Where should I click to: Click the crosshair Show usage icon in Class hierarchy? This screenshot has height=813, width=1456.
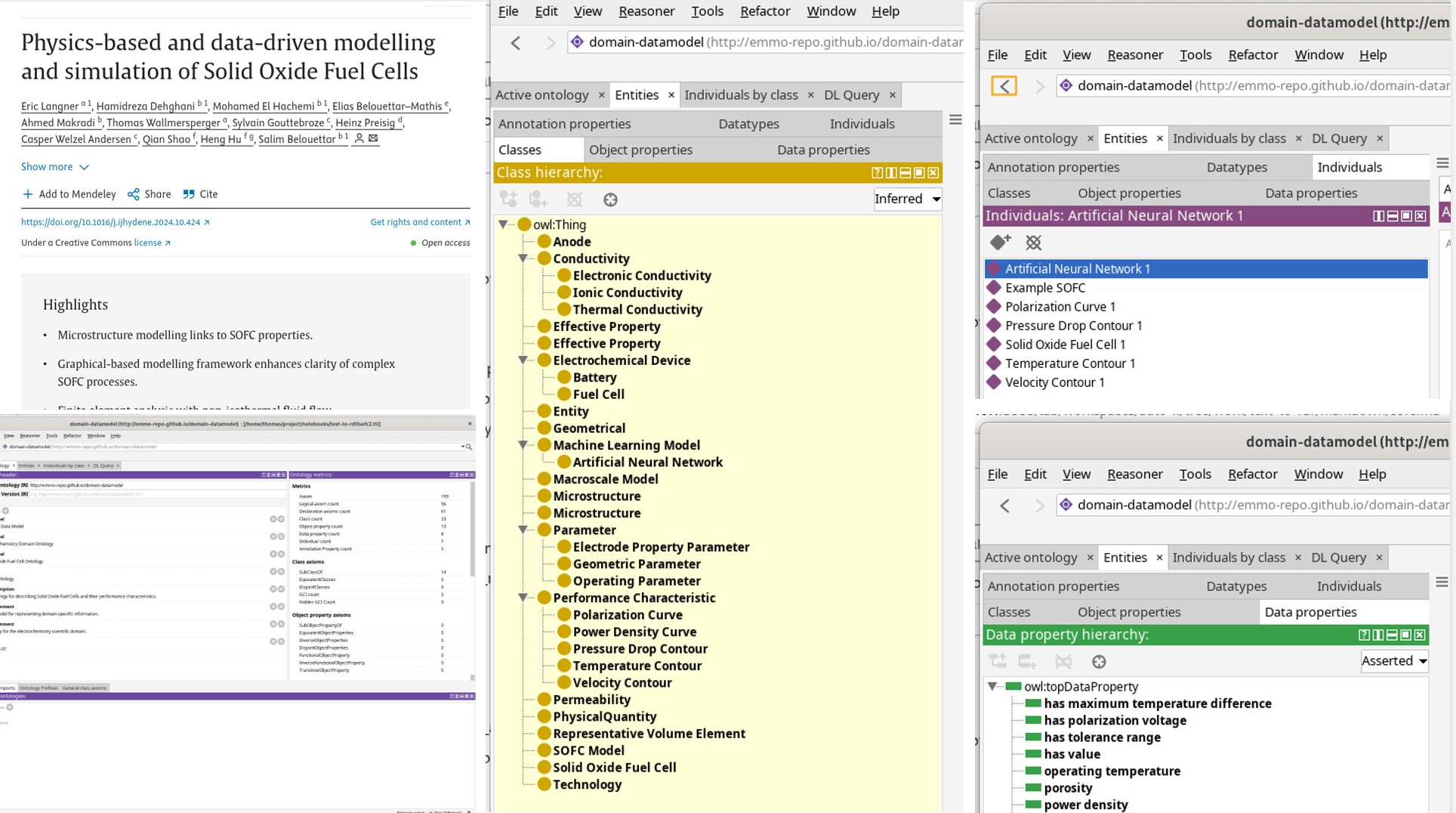tap(611, 199)
